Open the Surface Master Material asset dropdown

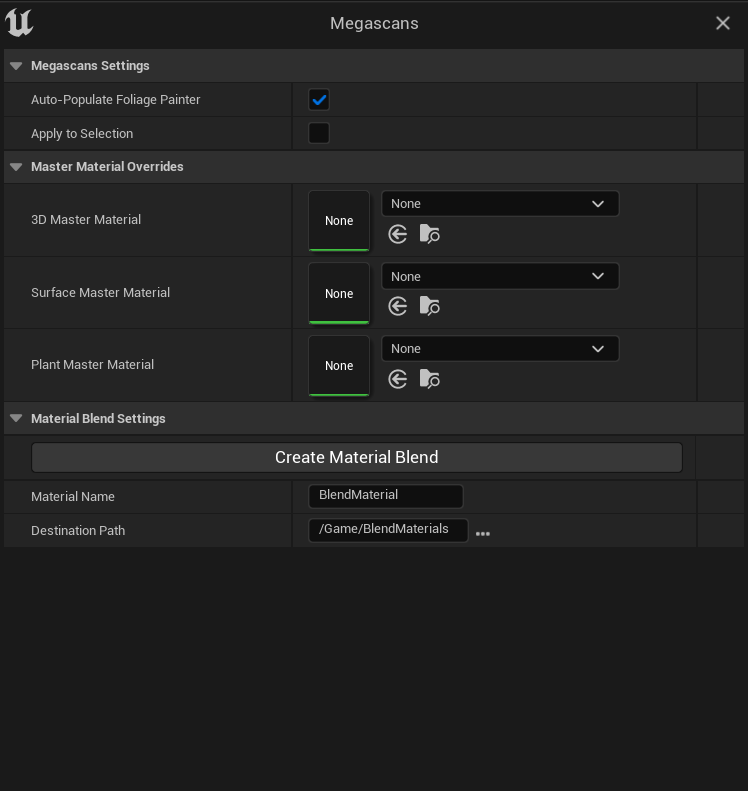click(500, 276)
